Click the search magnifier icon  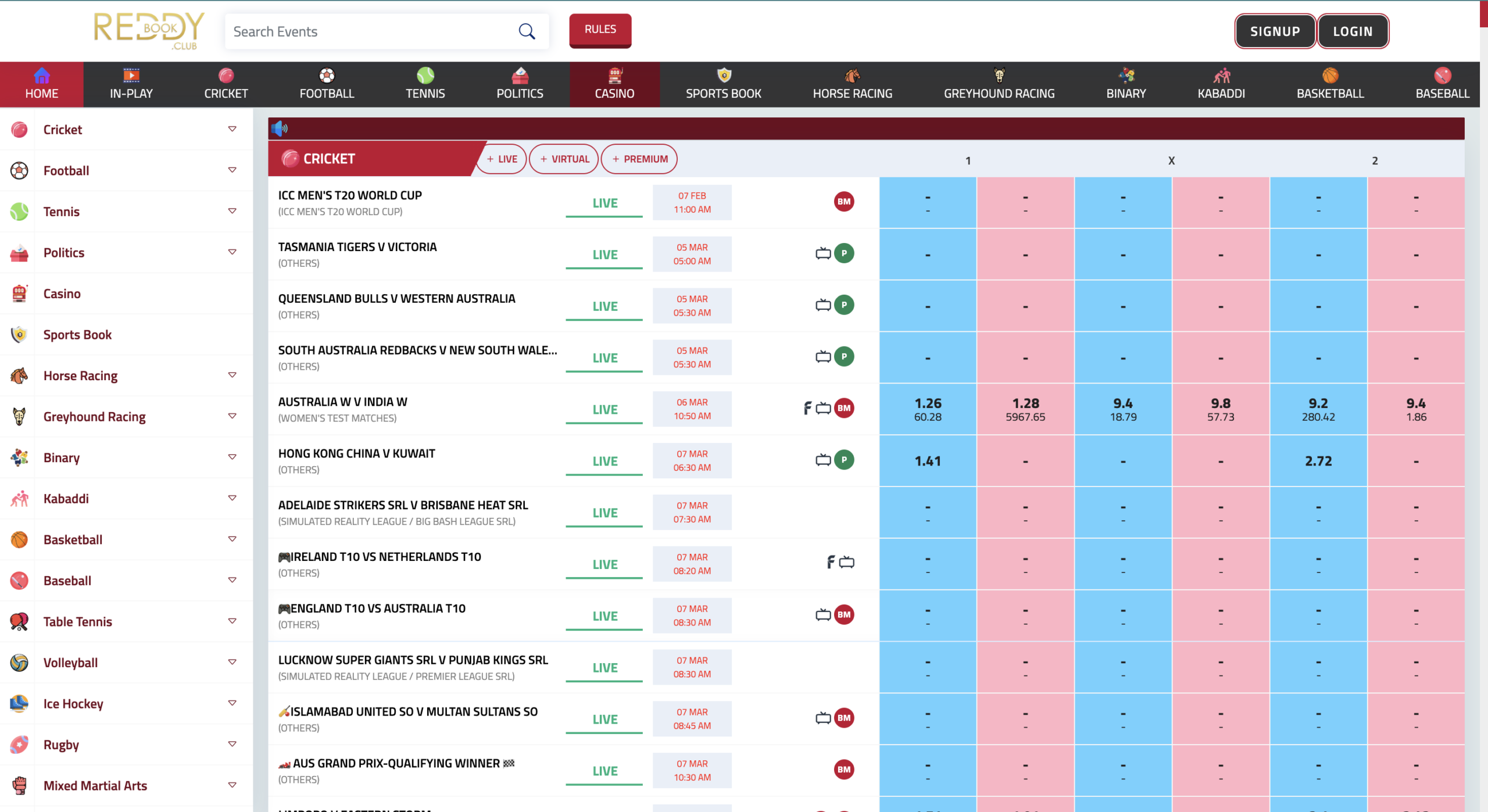coord(527,31)
